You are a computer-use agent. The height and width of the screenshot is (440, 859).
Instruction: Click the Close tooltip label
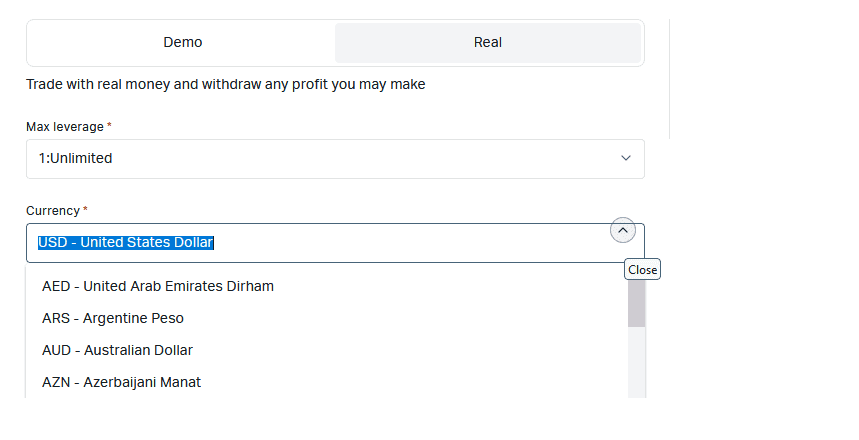click(643, 270)
